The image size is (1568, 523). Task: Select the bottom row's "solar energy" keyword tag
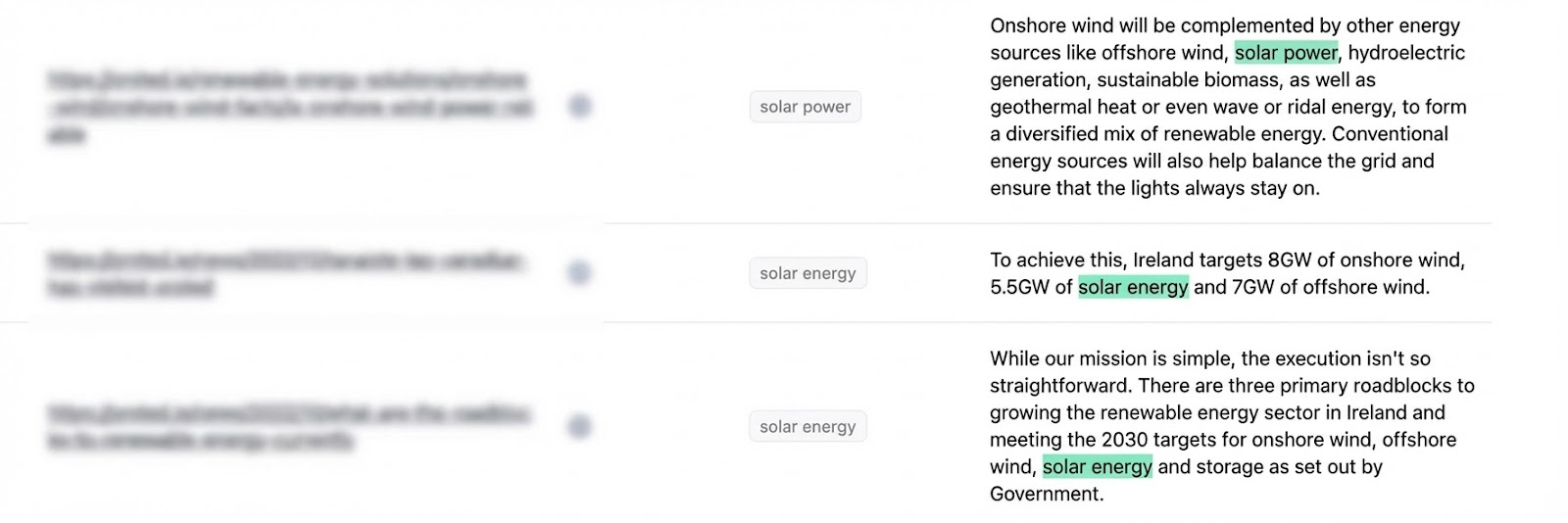click(x=808, y=427)
